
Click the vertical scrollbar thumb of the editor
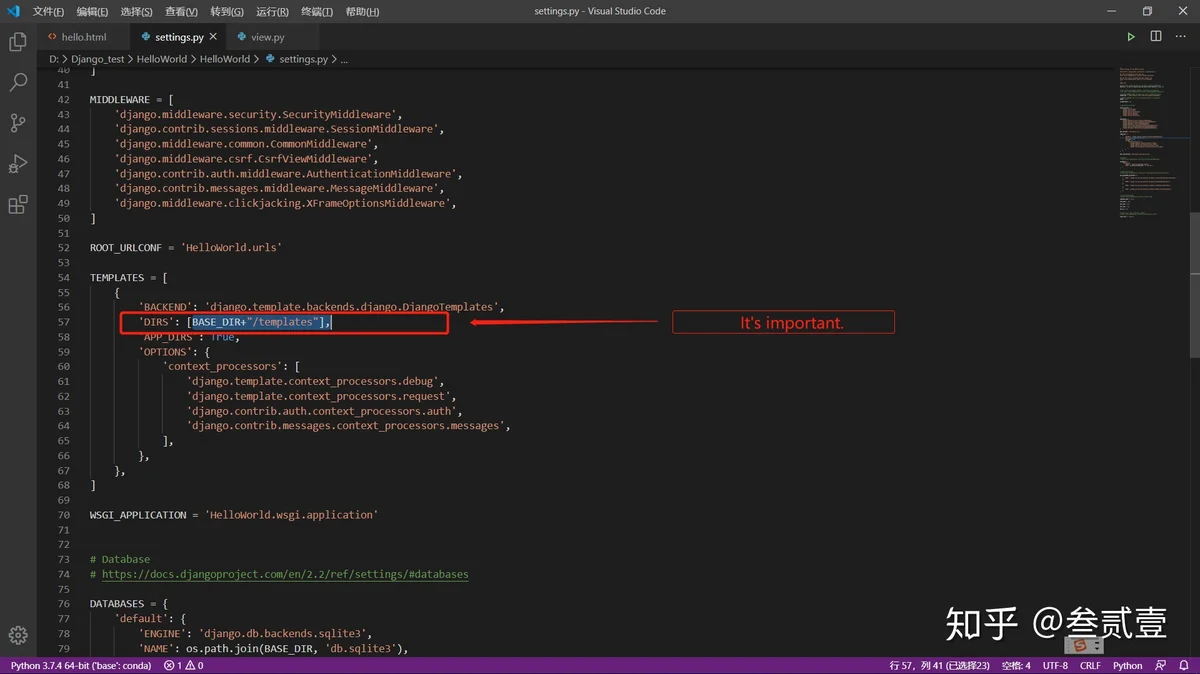pos(1194,285)
